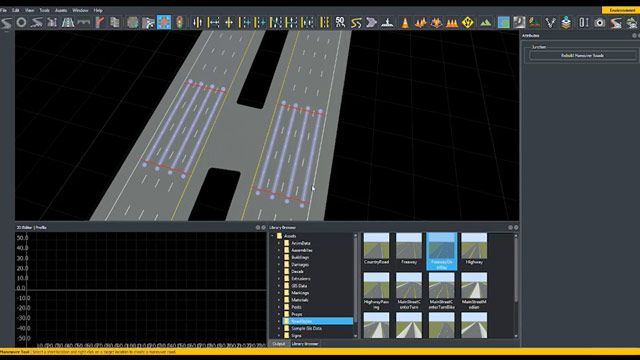The height and width of the screenshot is (360, 640).
Task: Select the speed limit 50 tool
Action: click(340, 22)
